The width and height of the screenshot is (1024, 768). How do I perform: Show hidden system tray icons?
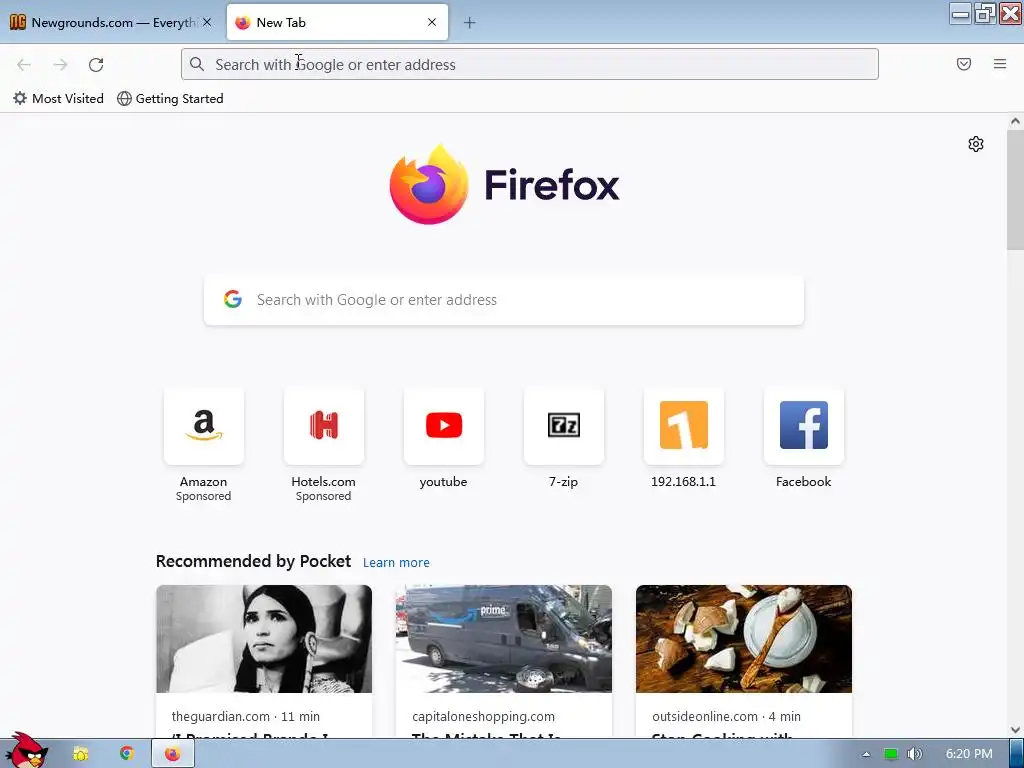(866, 754)
